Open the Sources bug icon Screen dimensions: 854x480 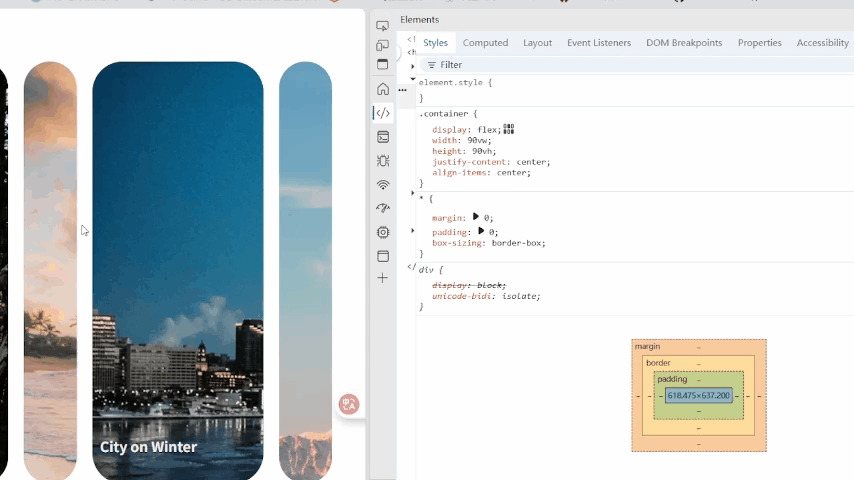point(383,161)
